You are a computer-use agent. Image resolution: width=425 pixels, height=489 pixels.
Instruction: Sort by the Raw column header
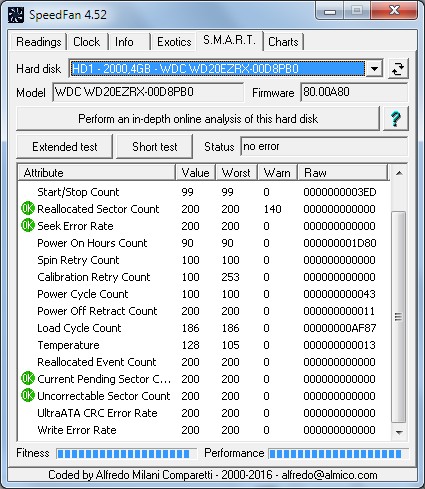343,173
